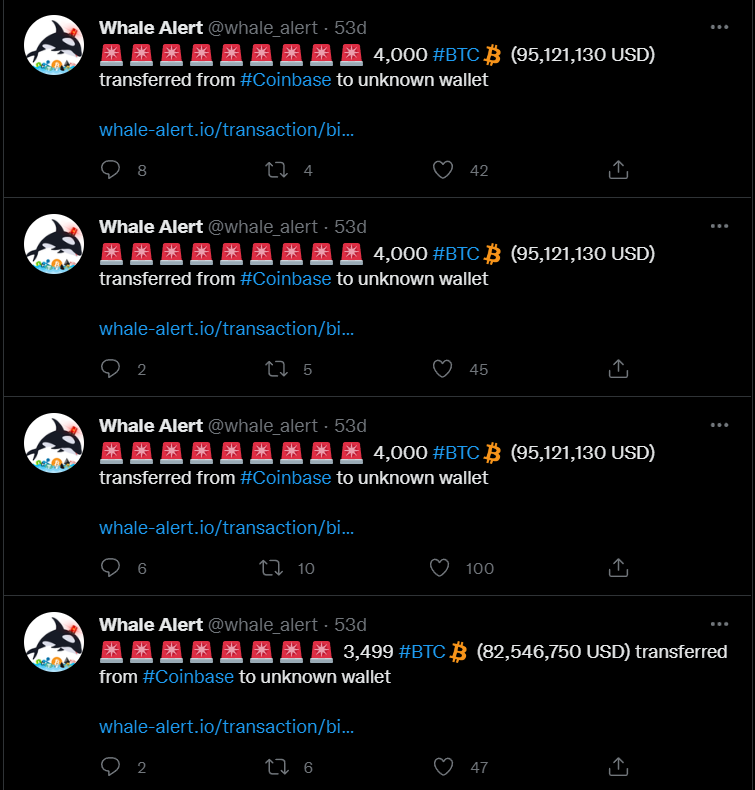755x790 pixels.
Task: Share the third tweet with 100 likes
Action: 618,568
